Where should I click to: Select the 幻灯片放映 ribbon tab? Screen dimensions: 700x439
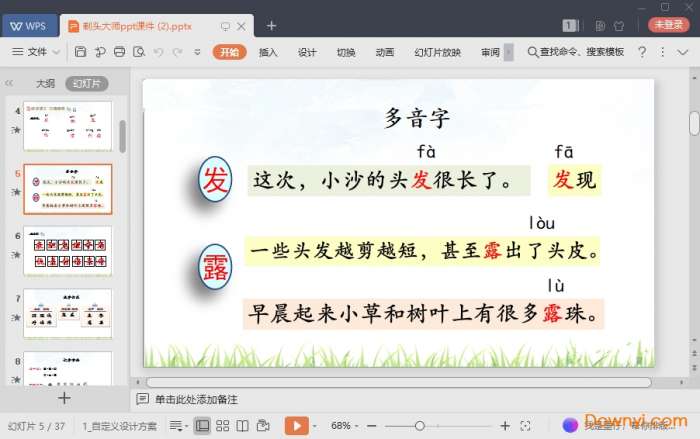[x=437, y=52]
